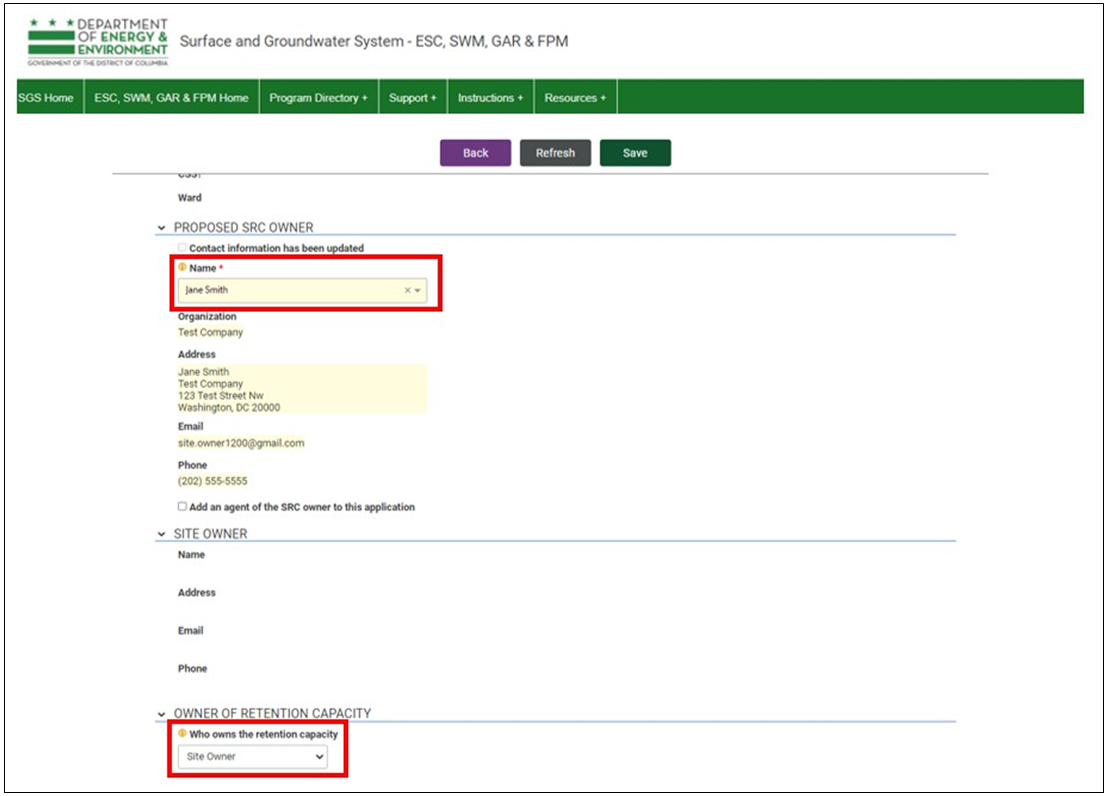Click the Refresh button
The width and height of the screenshot is (1107, 796).
coord(555,153)
